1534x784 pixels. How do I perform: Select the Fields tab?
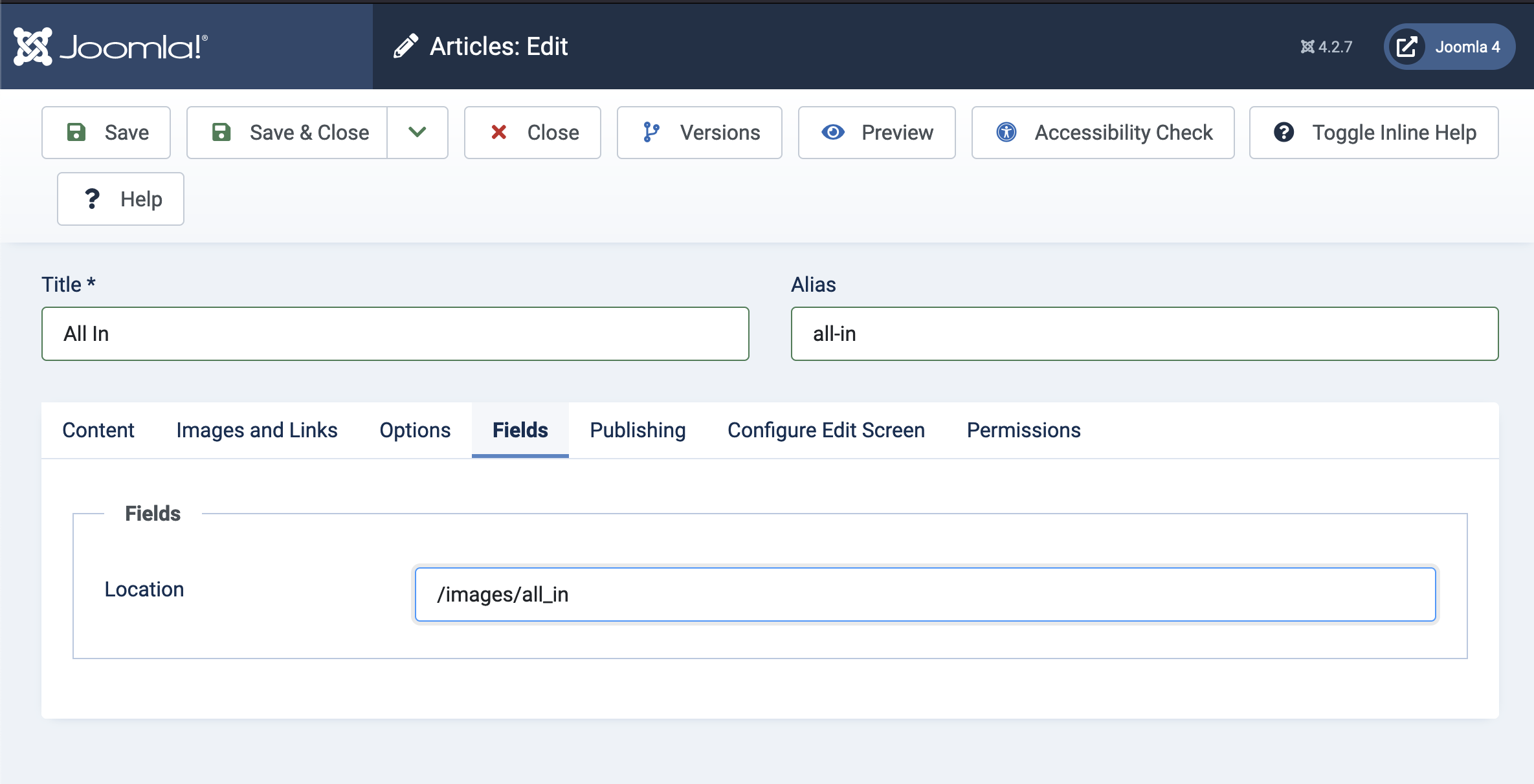[x=520, y=430]
